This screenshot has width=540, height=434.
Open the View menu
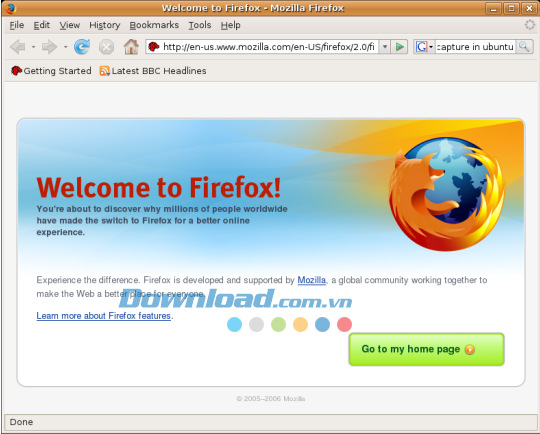(70, 25)
